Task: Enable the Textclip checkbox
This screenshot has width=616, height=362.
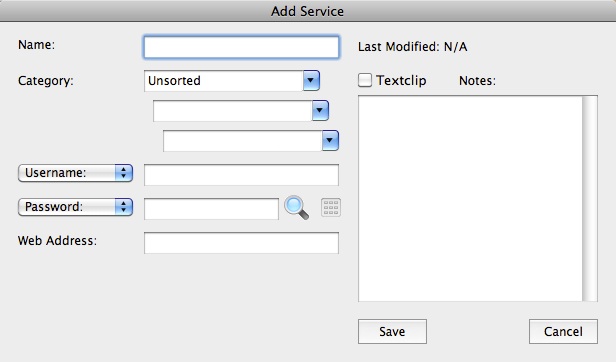Action: click(x=365, y=80)
